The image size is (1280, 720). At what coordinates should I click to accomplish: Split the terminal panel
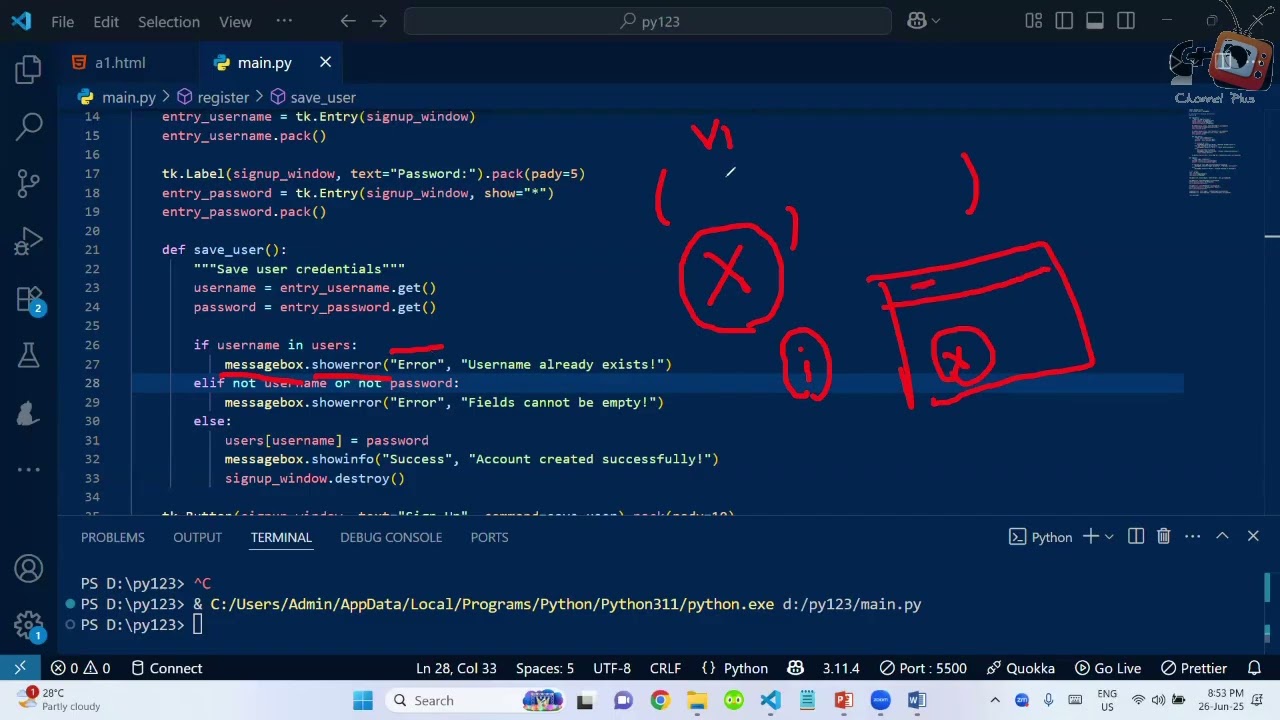(1136, 537)
